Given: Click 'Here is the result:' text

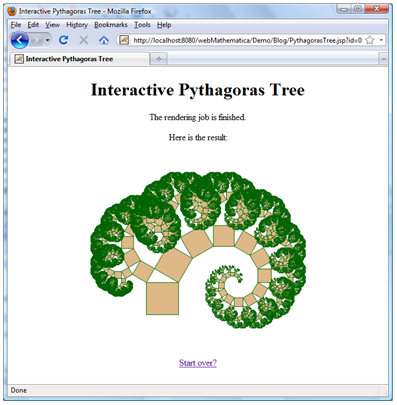Looking at the screenshot, I should [x=198, y=137].
